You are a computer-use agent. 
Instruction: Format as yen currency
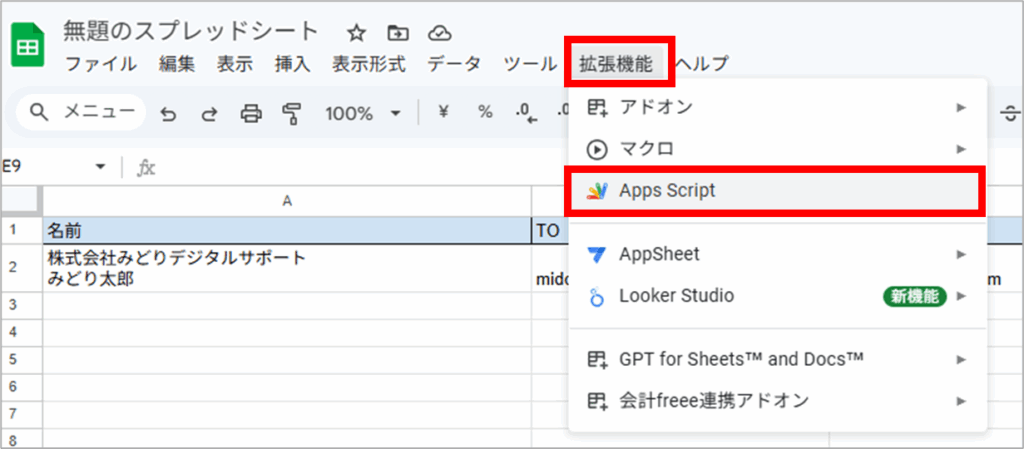click(443, 112)
